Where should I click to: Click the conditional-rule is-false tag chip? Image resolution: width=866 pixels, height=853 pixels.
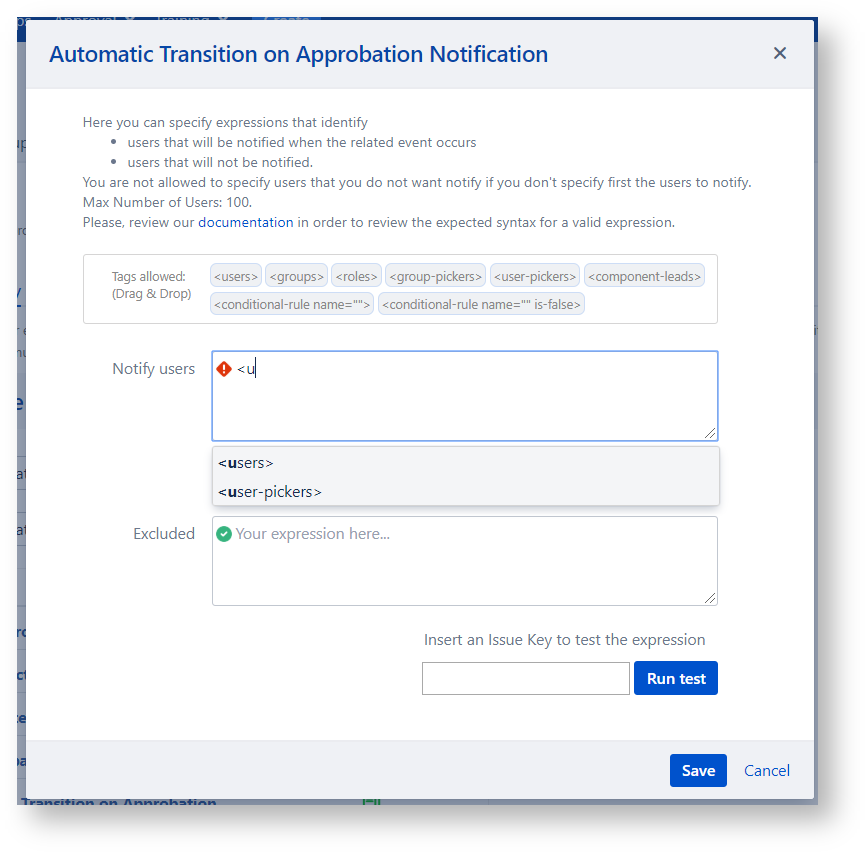click(481, 304)
